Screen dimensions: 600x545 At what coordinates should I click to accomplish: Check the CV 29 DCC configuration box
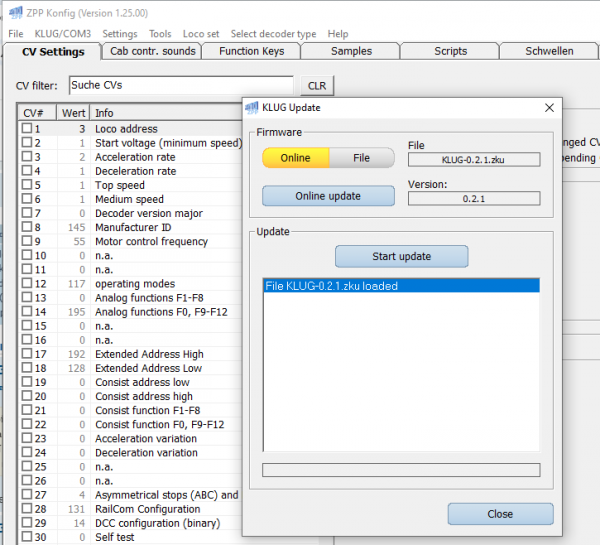27,523
